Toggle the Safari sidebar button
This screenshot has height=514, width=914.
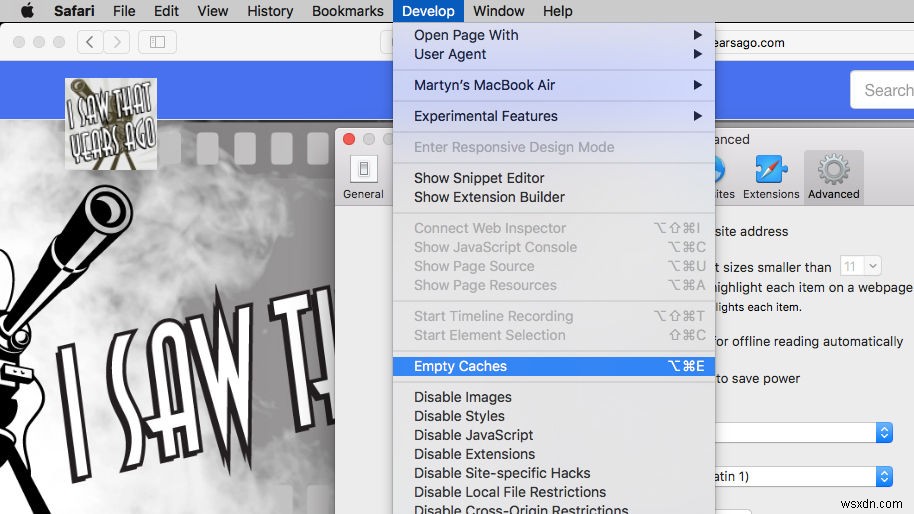pos(157,42)
